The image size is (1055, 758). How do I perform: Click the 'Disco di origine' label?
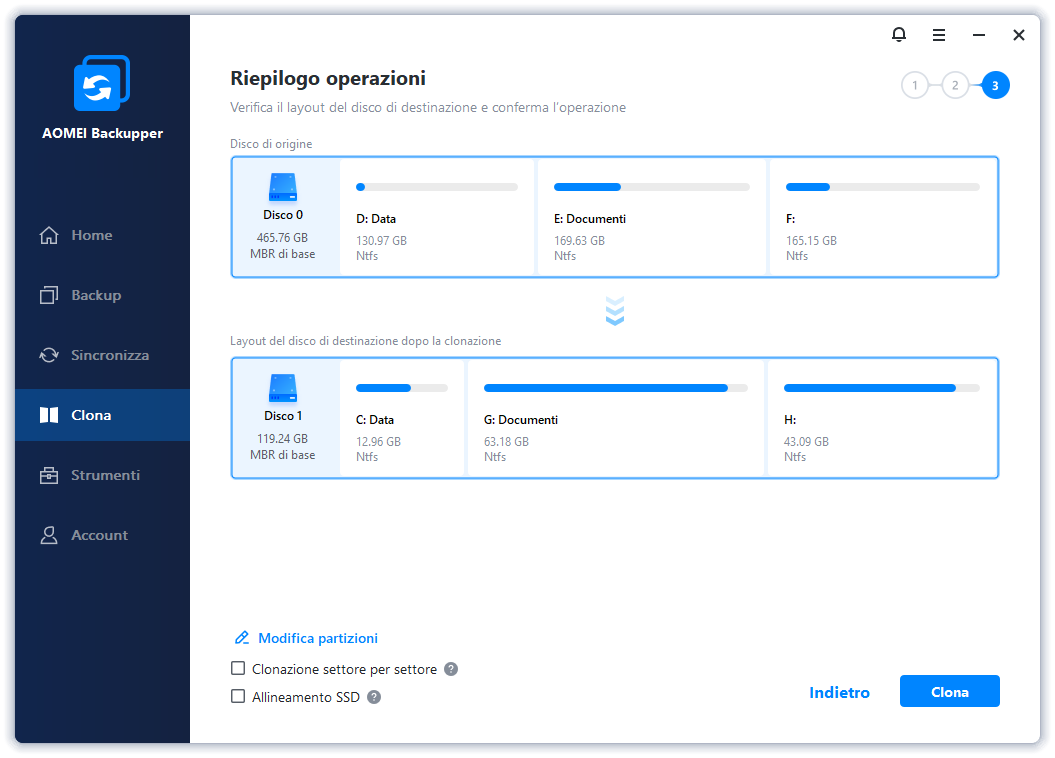coord(271,144)
